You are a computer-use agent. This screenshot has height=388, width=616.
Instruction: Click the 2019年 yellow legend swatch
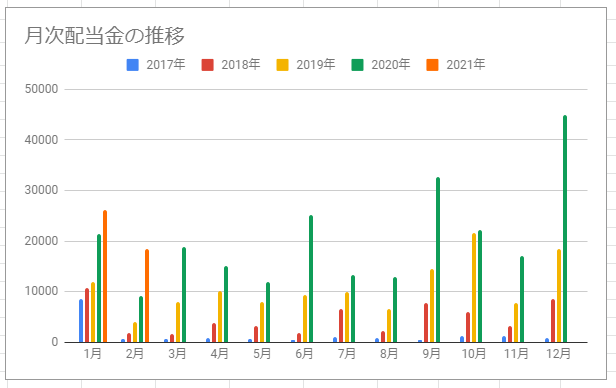pos(282,65)
